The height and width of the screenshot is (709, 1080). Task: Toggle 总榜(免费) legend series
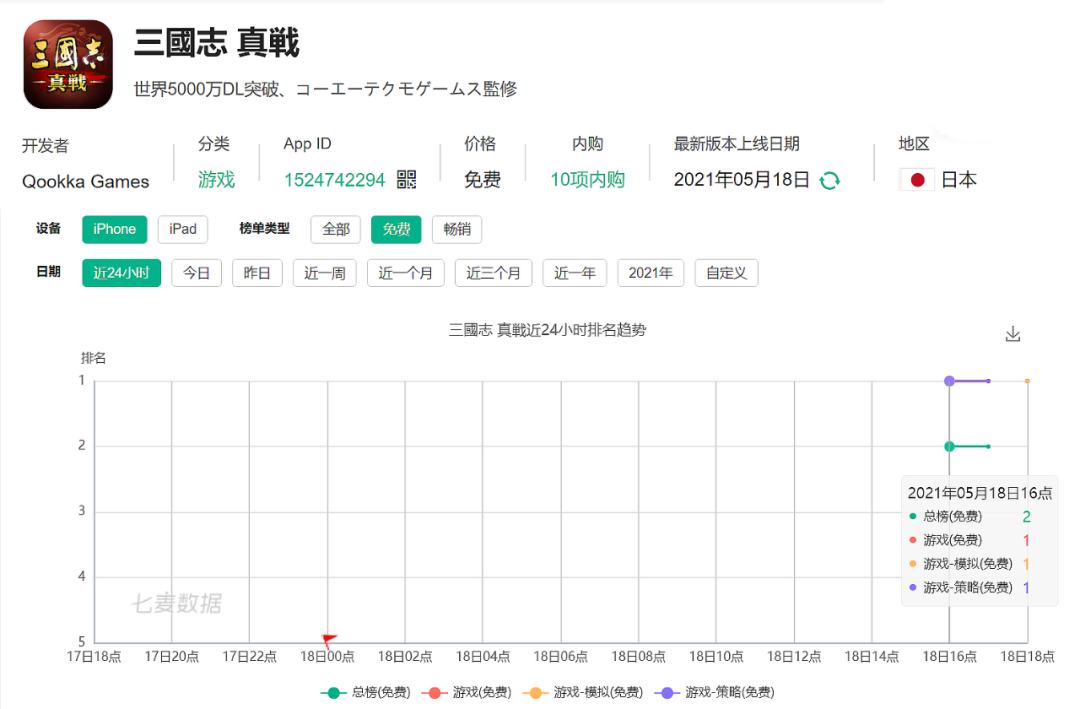(x=366, y=692)
